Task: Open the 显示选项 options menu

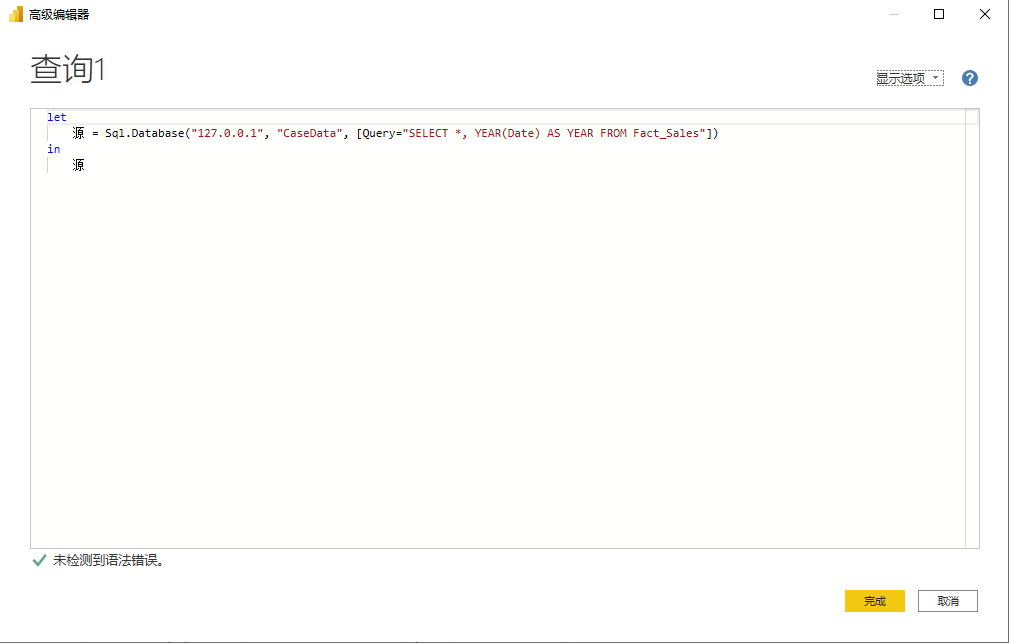Action: point(901,77)
